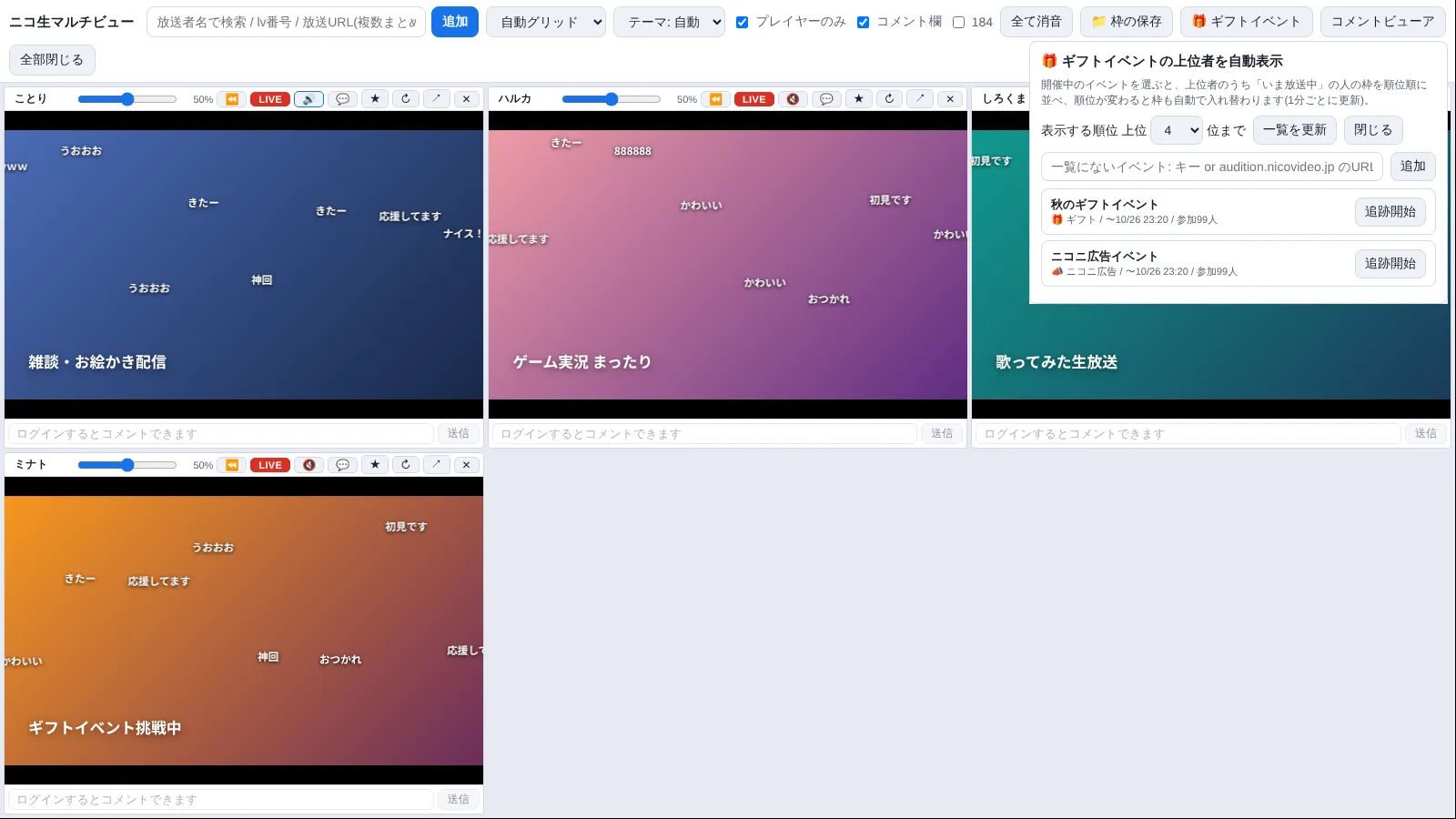Enable the 184 checkbox
This screenshot has height=819, width=1456.
point(959,22)
